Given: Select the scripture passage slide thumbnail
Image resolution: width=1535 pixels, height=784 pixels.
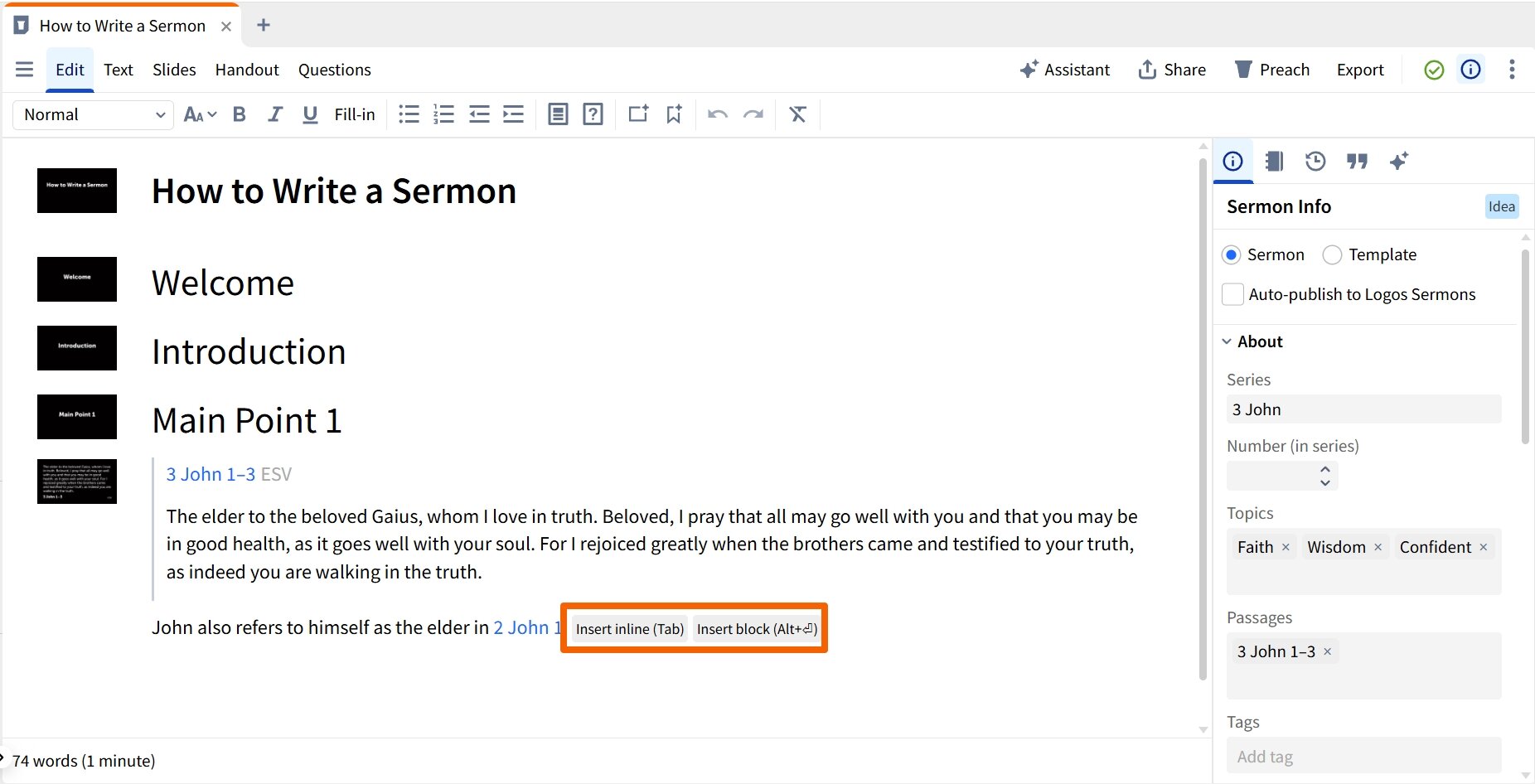Looking at the screenshot, I should (x=77, y=482).
